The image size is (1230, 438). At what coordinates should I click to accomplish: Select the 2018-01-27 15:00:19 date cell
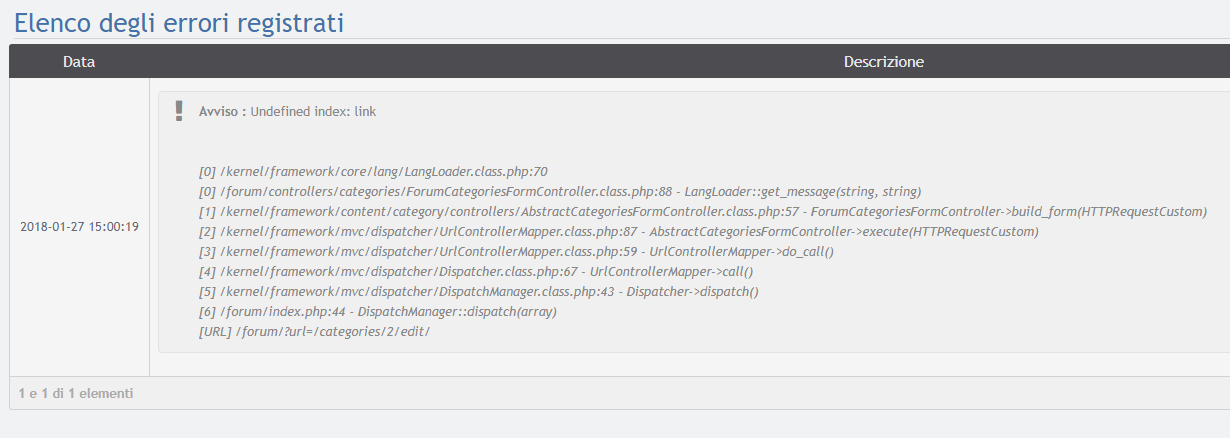pos(79,227)
